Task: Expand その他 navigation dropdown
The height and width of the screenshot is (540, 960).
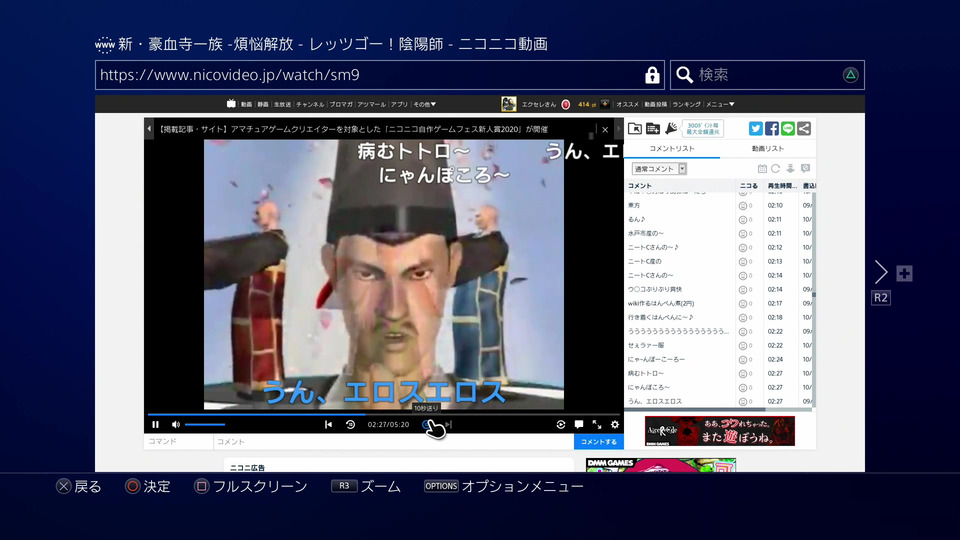Action: coord(424,104)
